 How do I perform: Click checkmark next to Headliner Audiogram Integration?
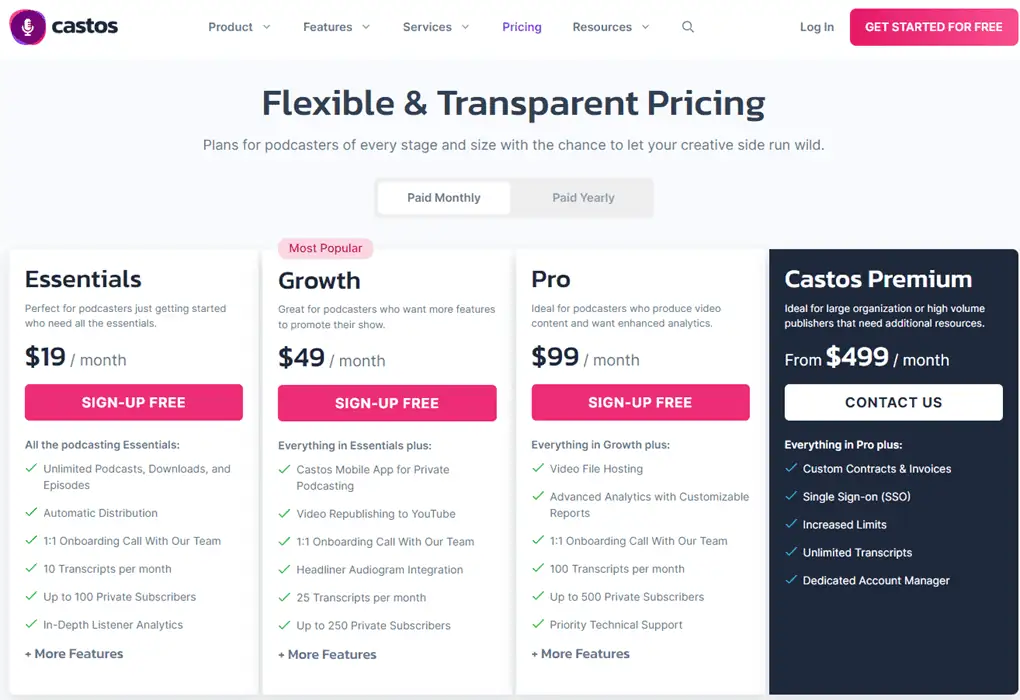tap(284, 569)
